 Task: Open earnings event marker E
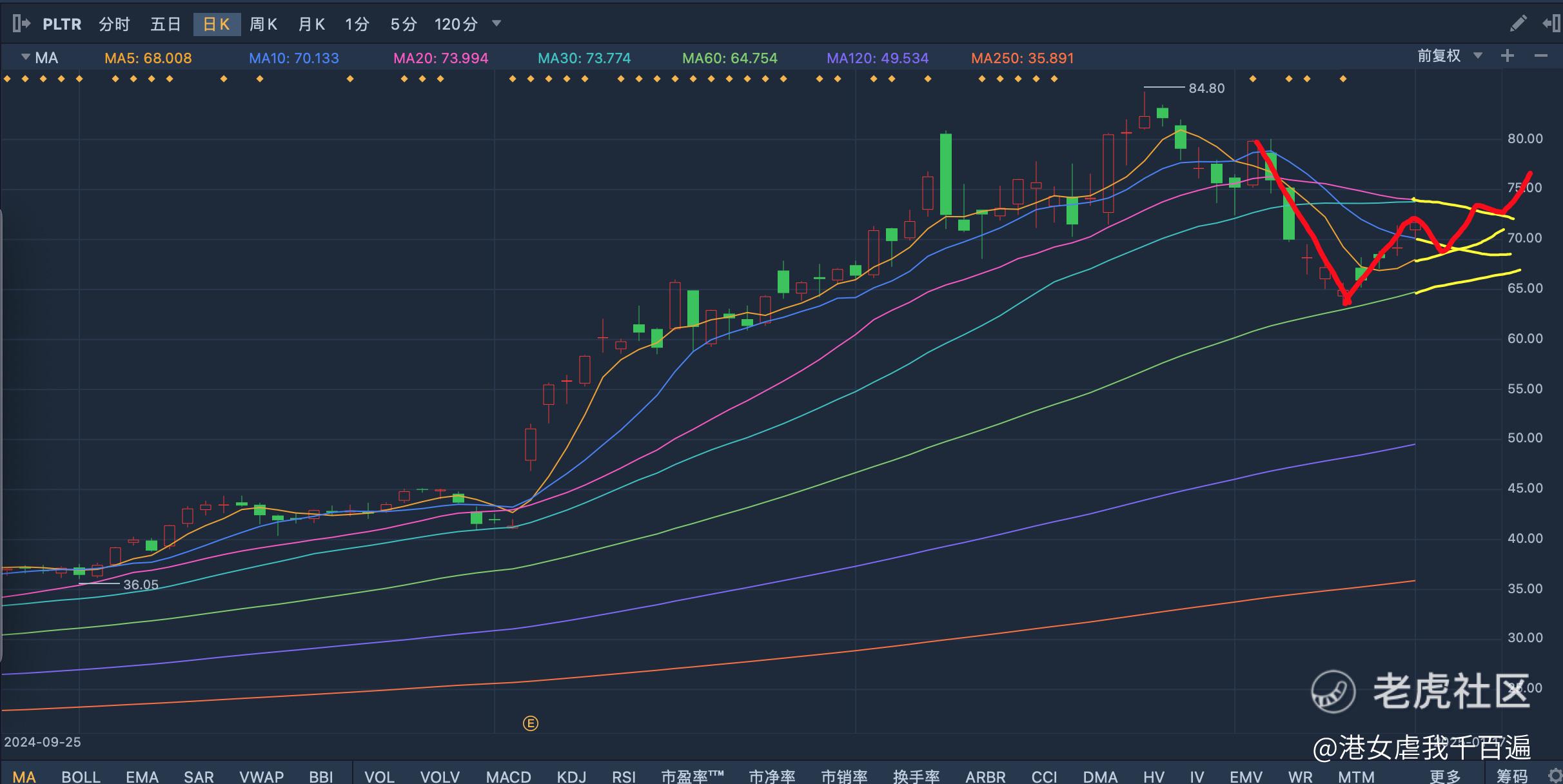click(531, 723)
